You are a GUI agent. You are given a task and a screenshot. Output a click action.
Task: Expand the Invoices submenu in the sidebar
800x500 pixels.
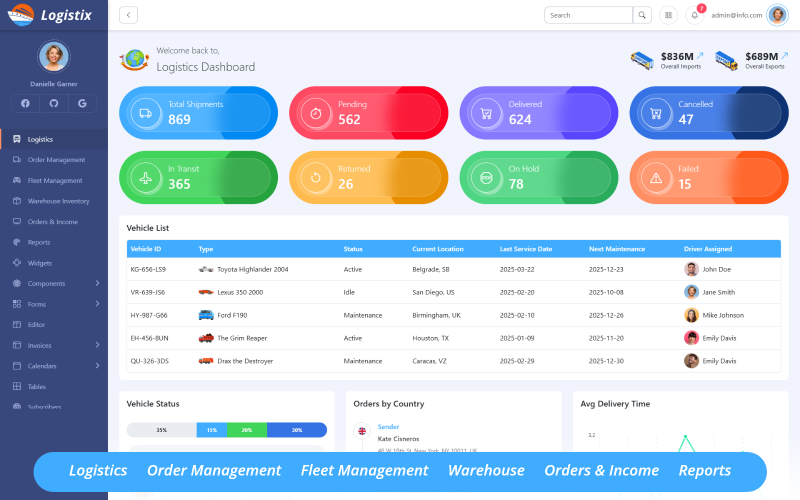(97, 345)
